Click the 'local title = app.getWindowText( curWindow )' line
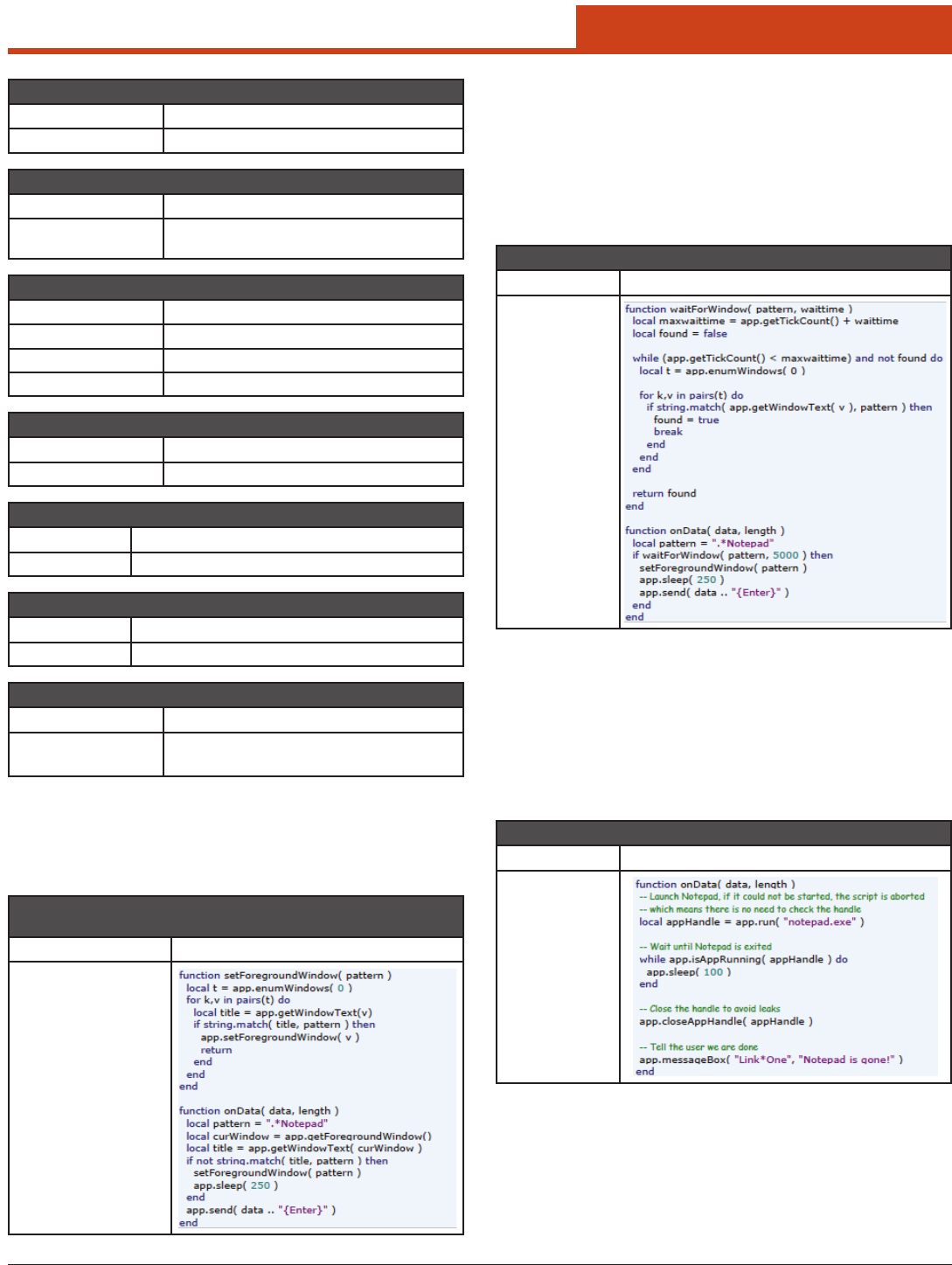This screenshot has height=1265, width=952. coord(303,1148)
